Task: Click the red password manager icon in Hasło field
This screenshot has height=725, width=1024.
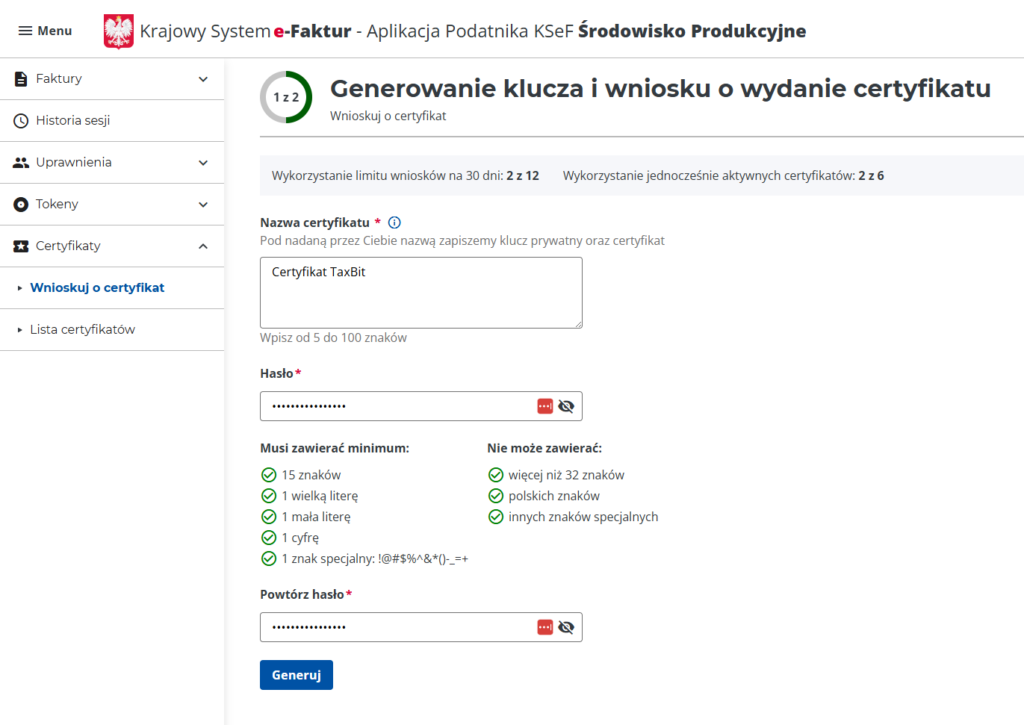Action: tap(545, 406)
